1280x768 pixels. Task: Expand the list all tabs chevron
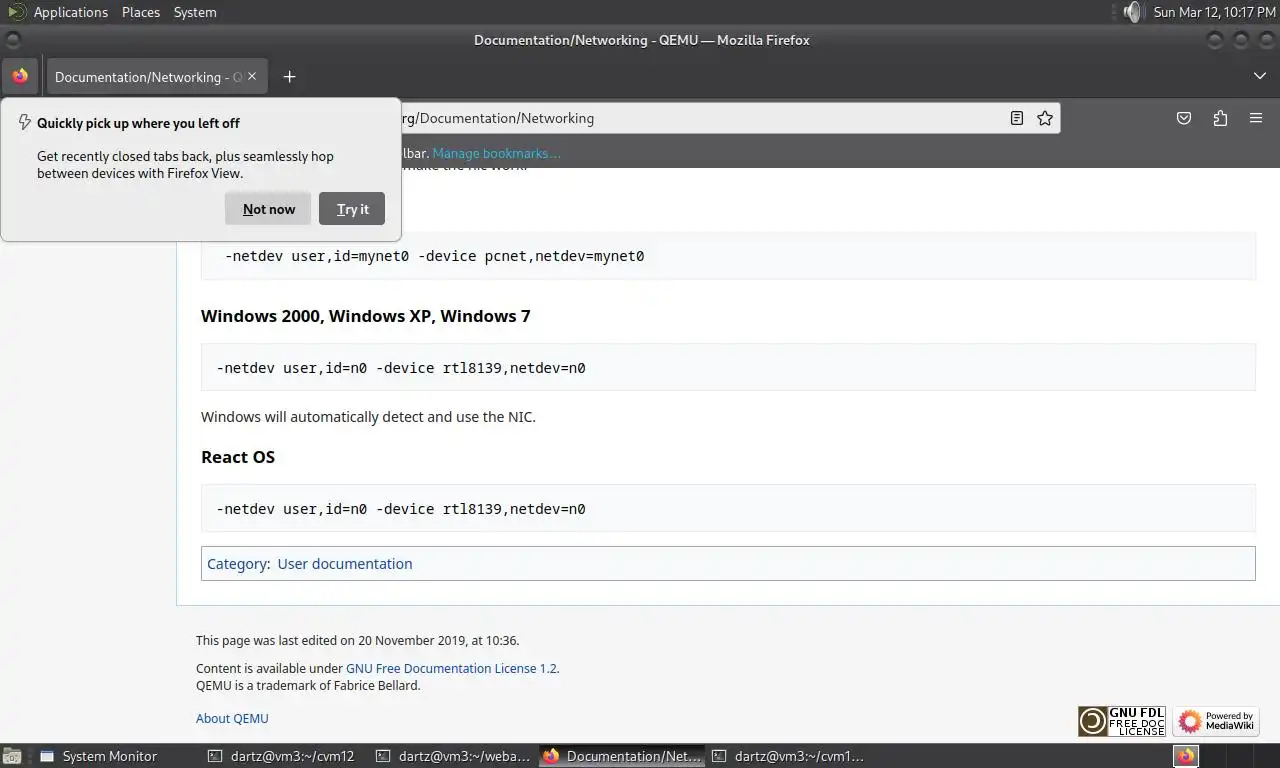click(1259, 76)
